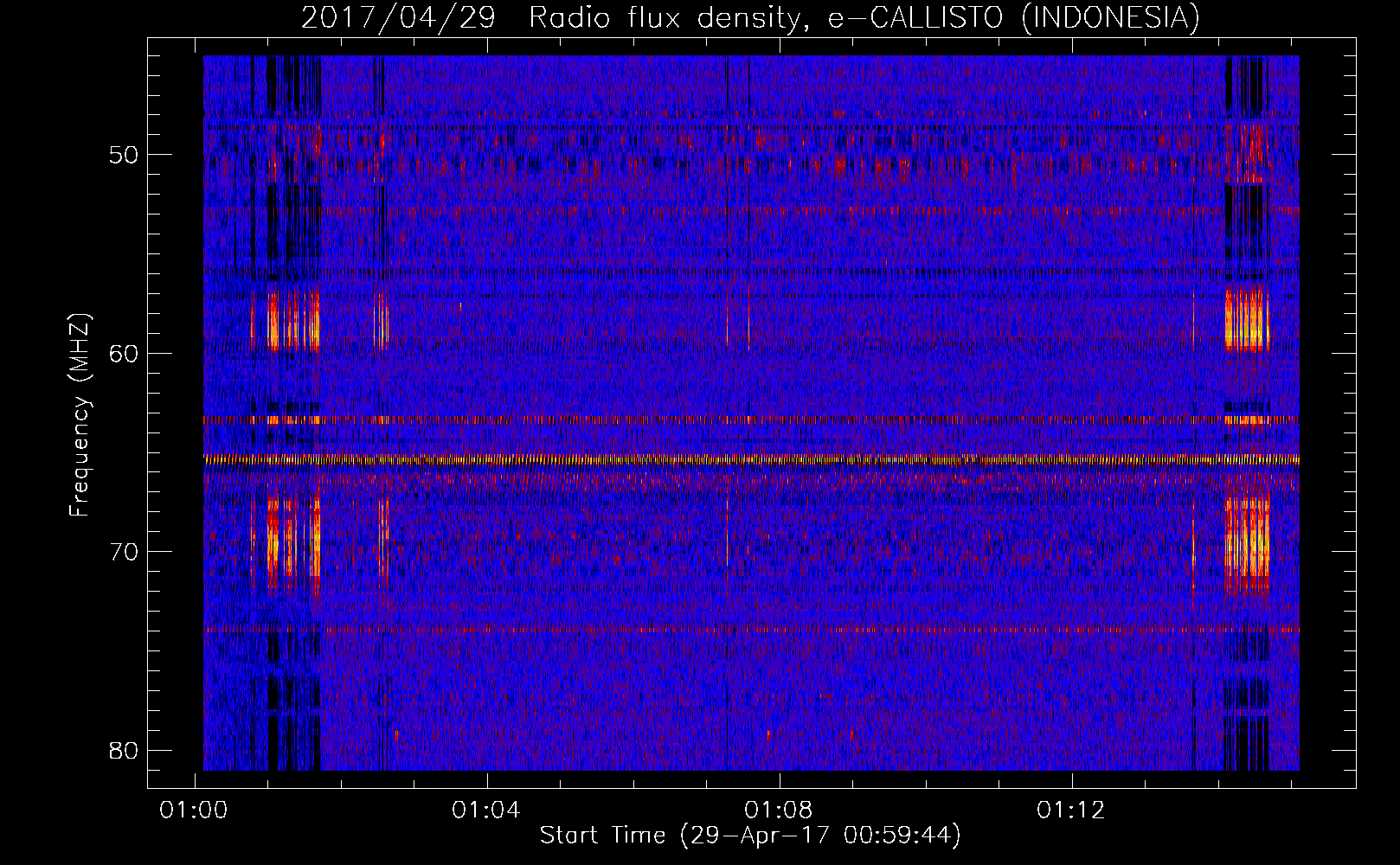Click the 'Frequency (MHZ)' axis label
The image size is (1400, 865).
click(x=80, y=415)
